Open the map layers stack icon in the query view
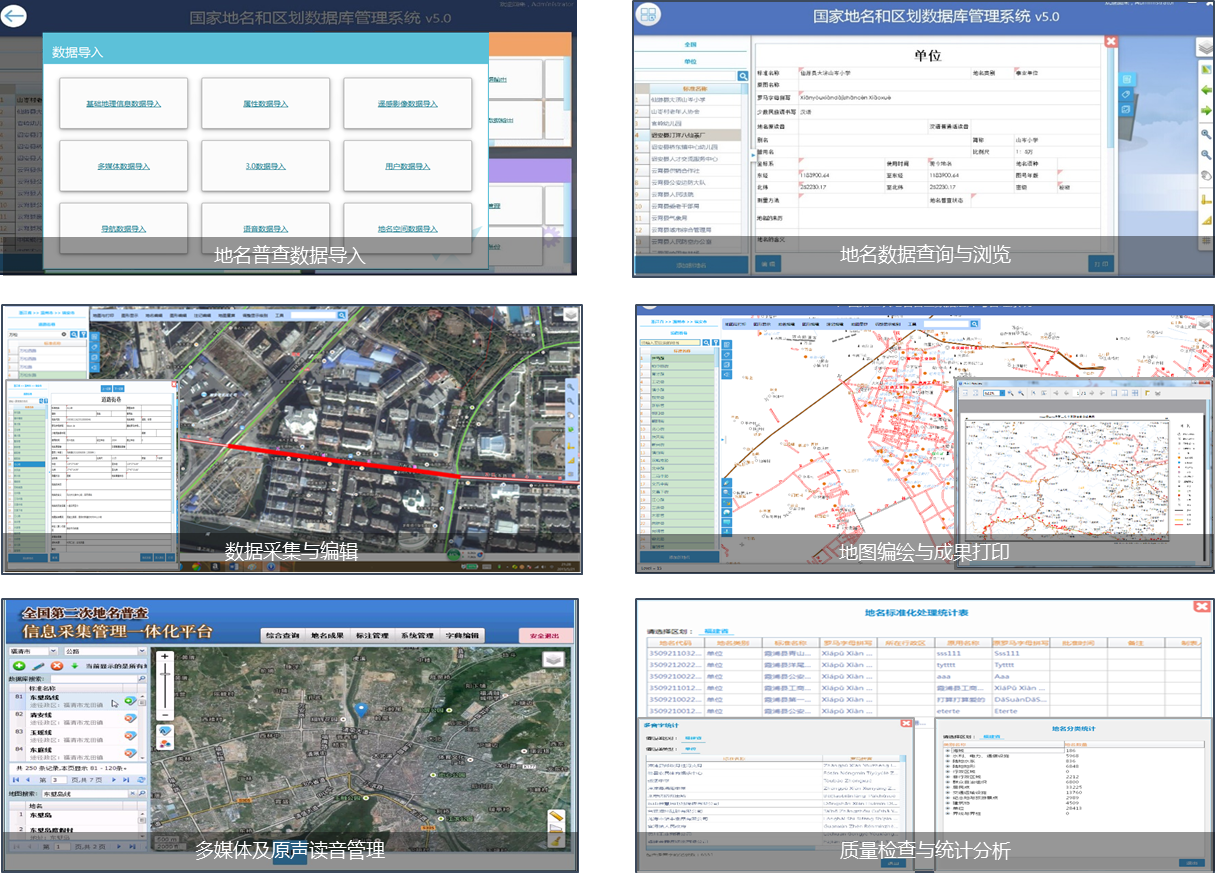 click(x=1205, y=47)
